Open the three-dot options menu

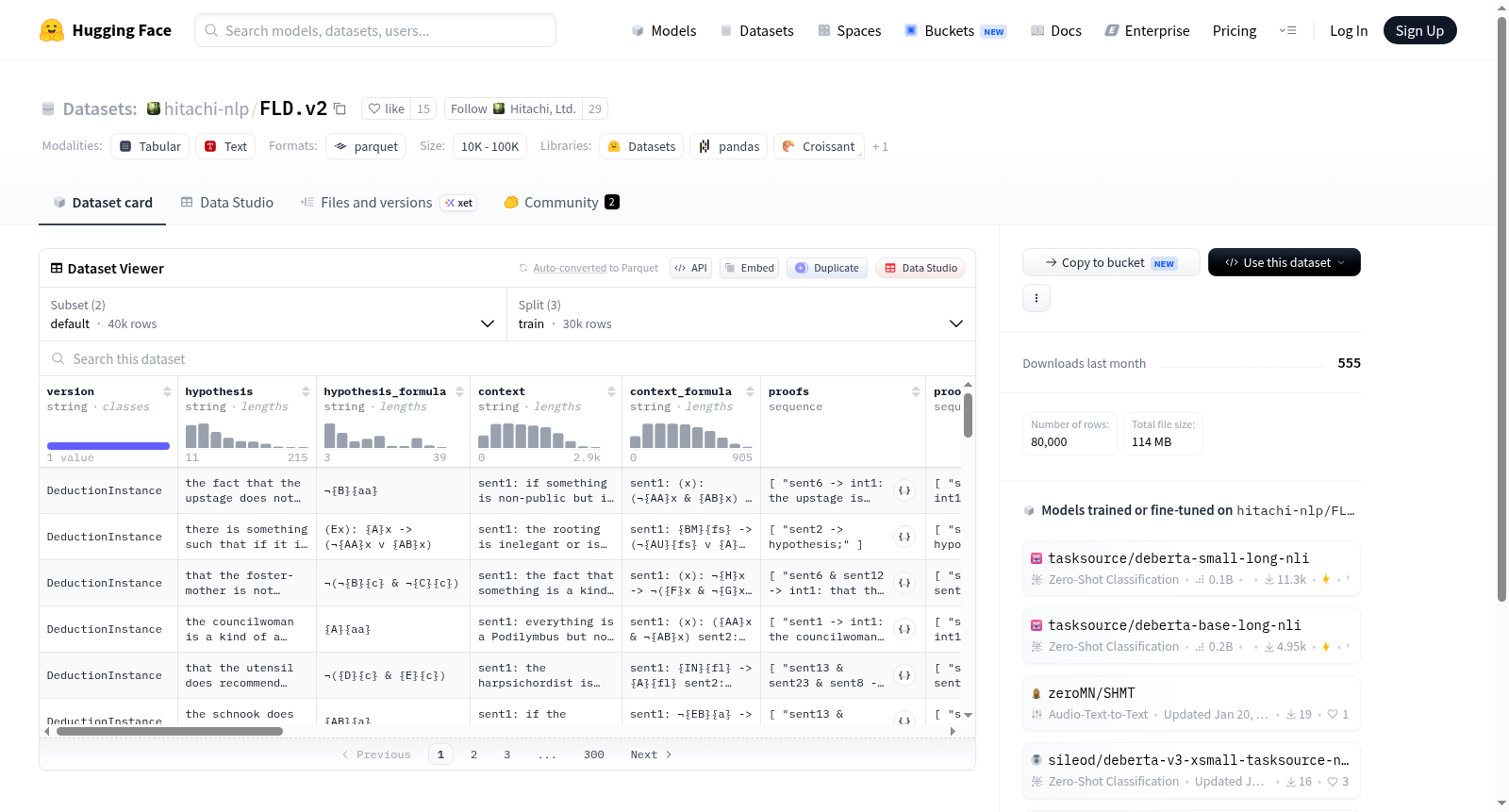(1036, 298)
